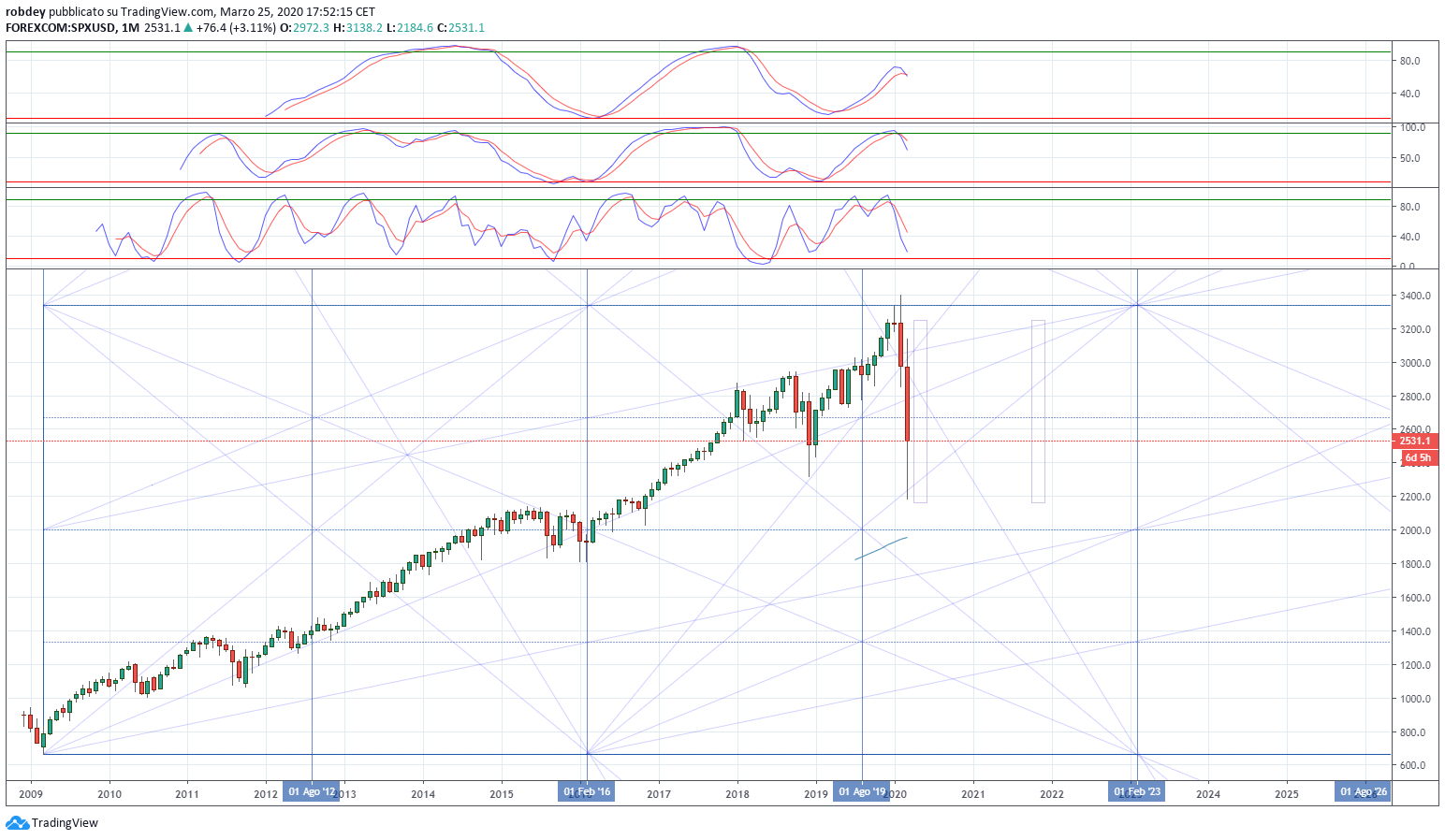1445x840 pixels.
Task: Click the 2022 year label on time axis
Action: coord(1052,794)
